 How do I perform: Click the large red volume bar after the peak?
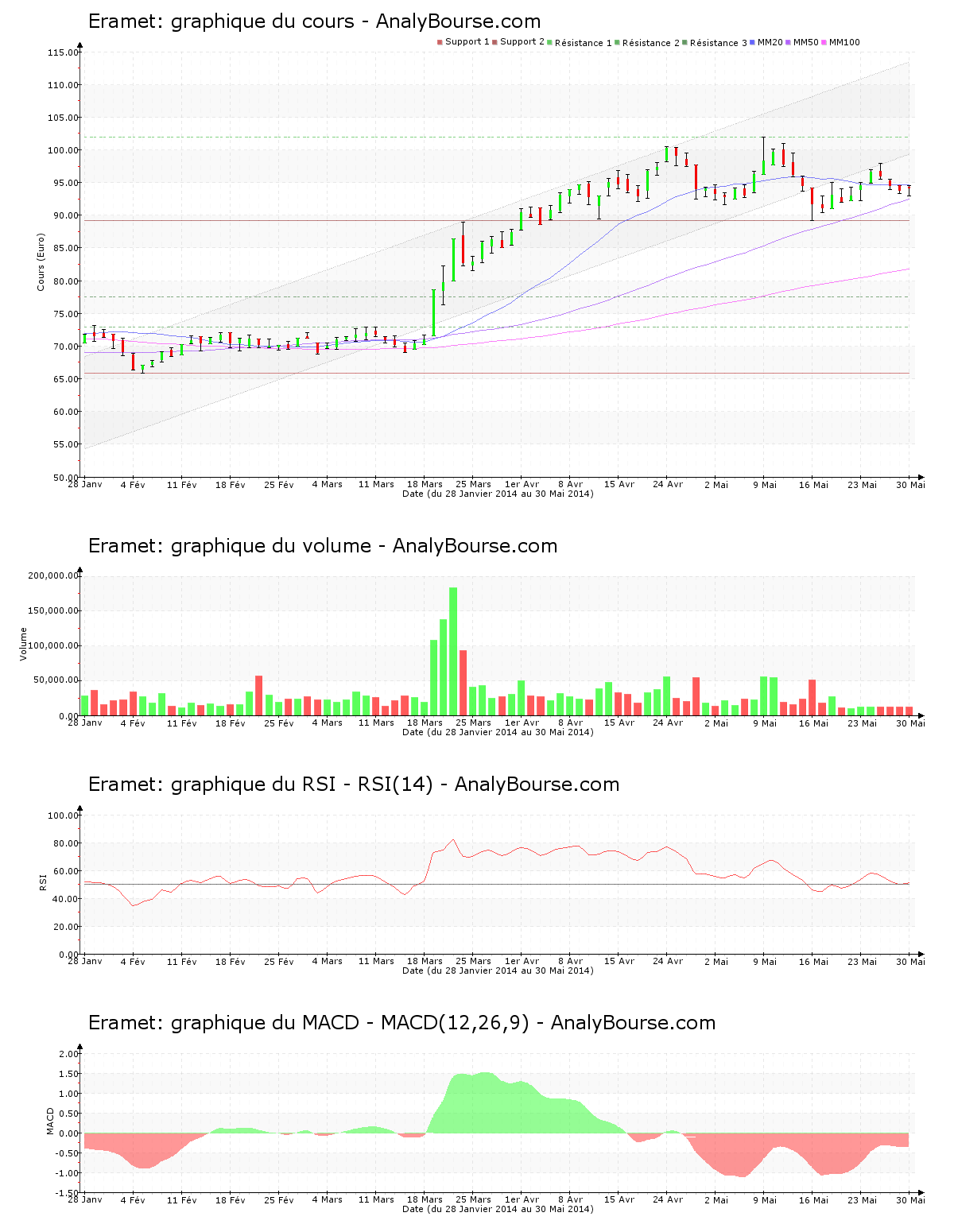tap(463, 683)
